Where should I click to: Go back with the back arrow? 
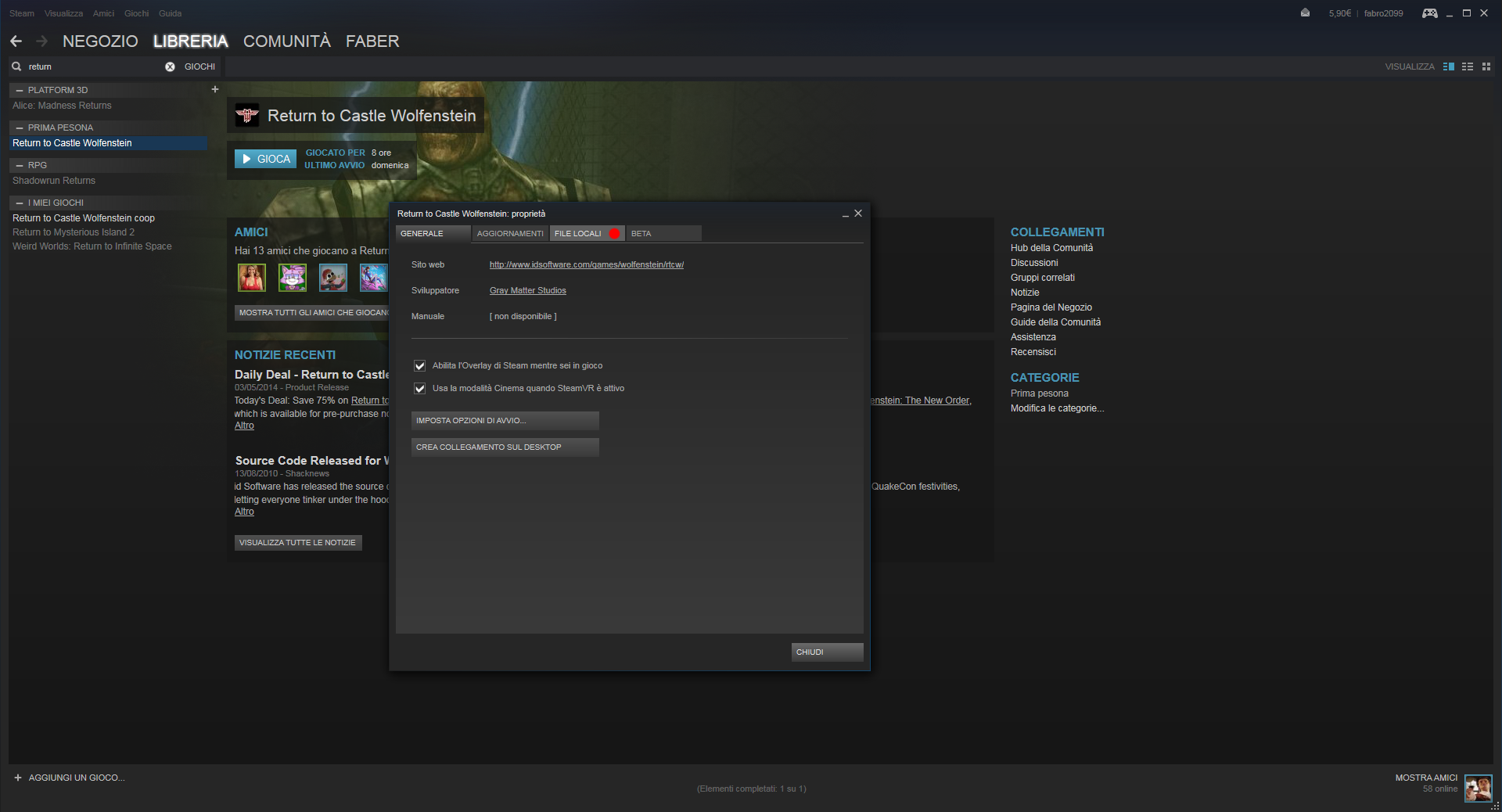click(16, 41)
